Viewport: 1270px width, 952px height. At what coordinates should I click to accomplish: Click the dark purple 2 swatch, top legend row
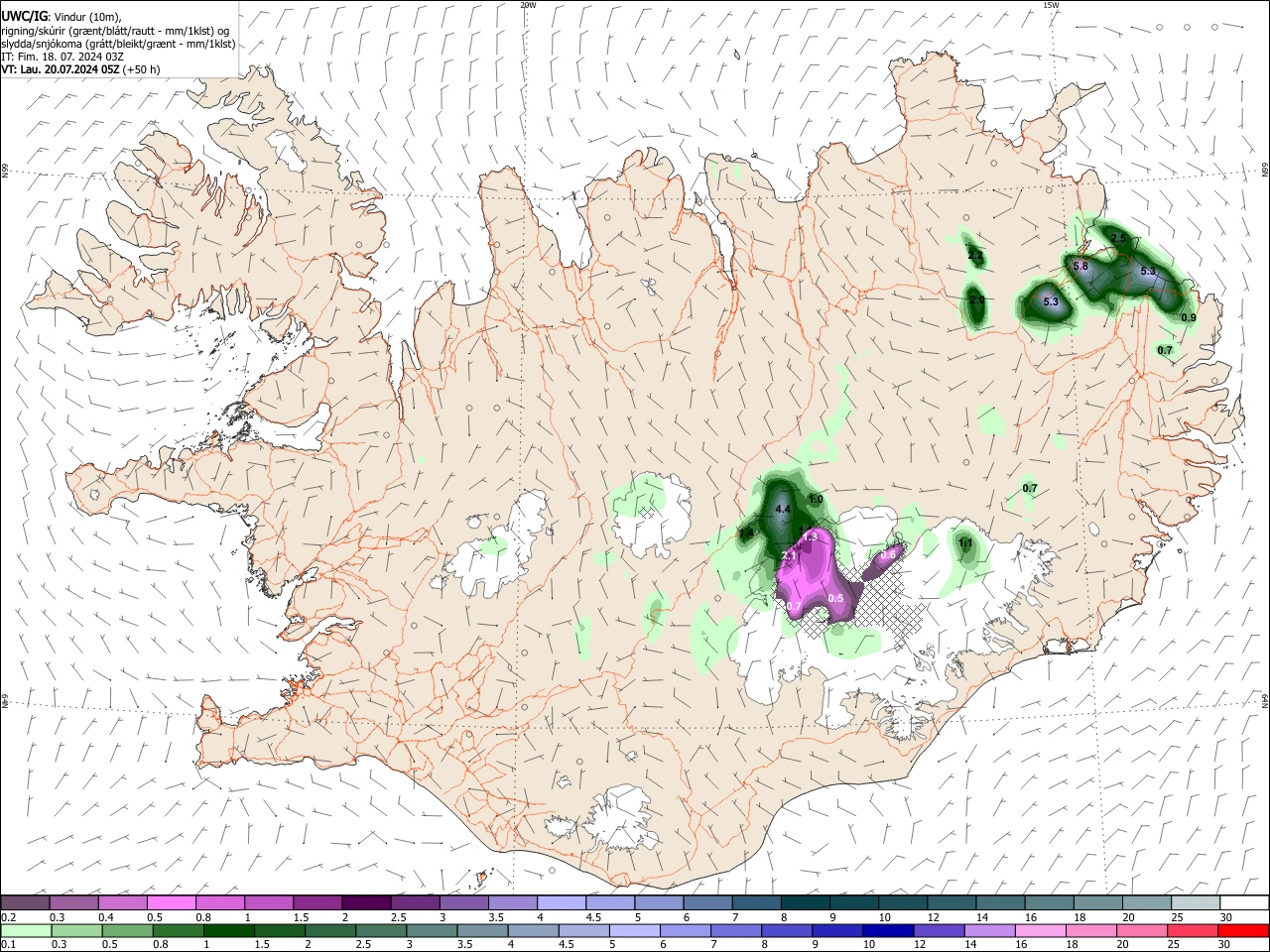click(366, 903)
